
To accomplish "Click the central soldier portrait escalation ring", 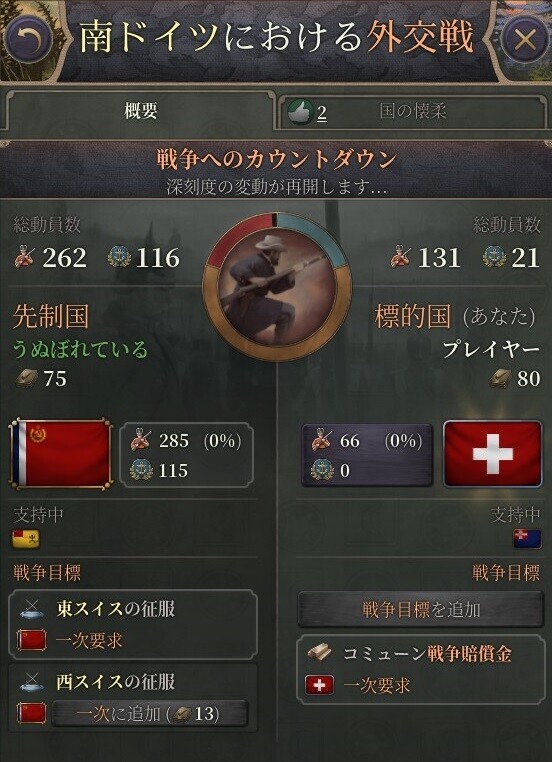I will point(276,287).
